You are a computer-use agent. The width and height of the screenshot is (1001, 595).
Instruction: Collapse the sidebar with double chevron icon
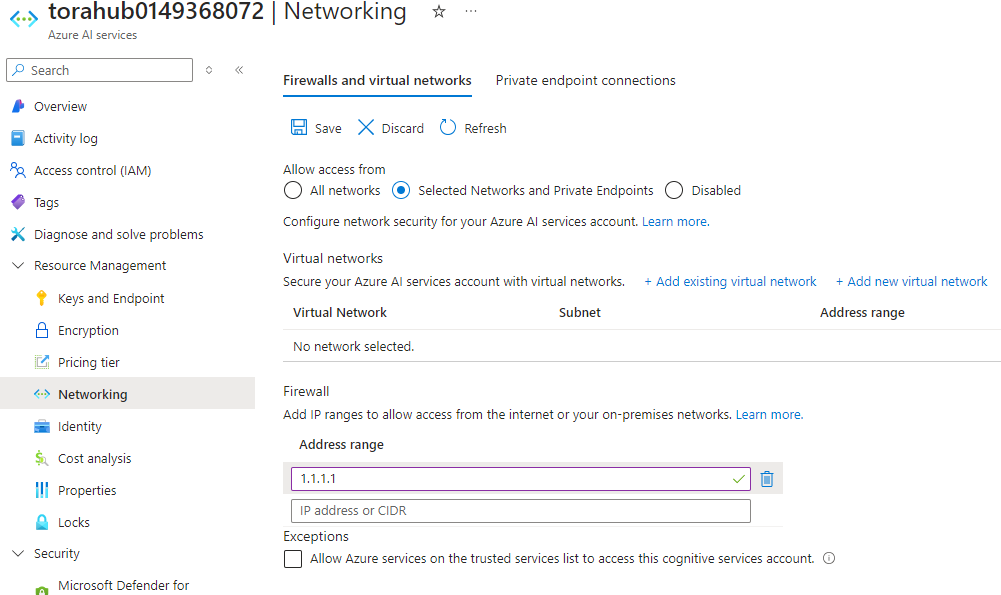(x=239, y=70)
